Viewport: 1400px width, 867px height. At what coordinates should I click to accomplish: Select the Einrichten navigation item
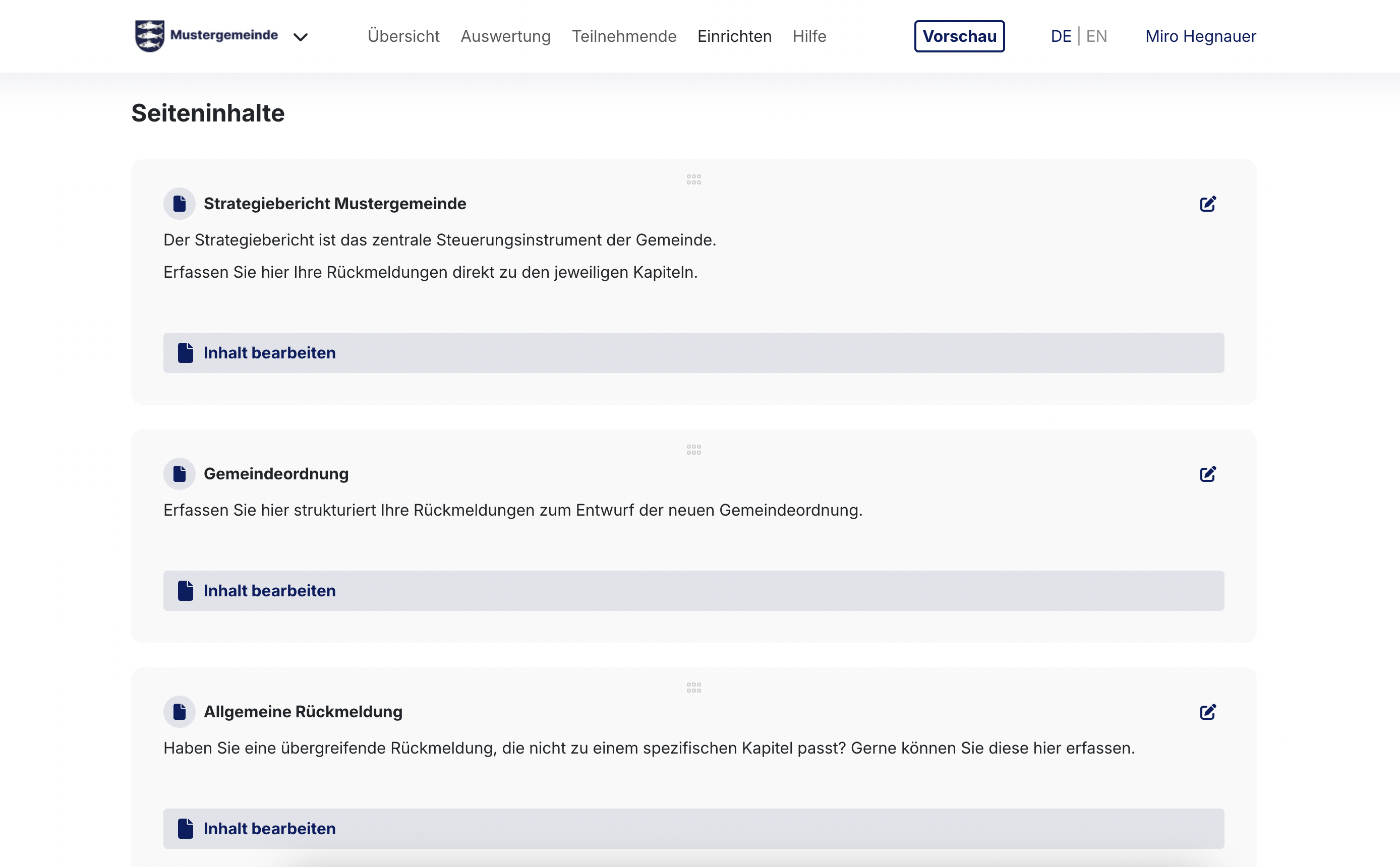click(x=734, y=36)
